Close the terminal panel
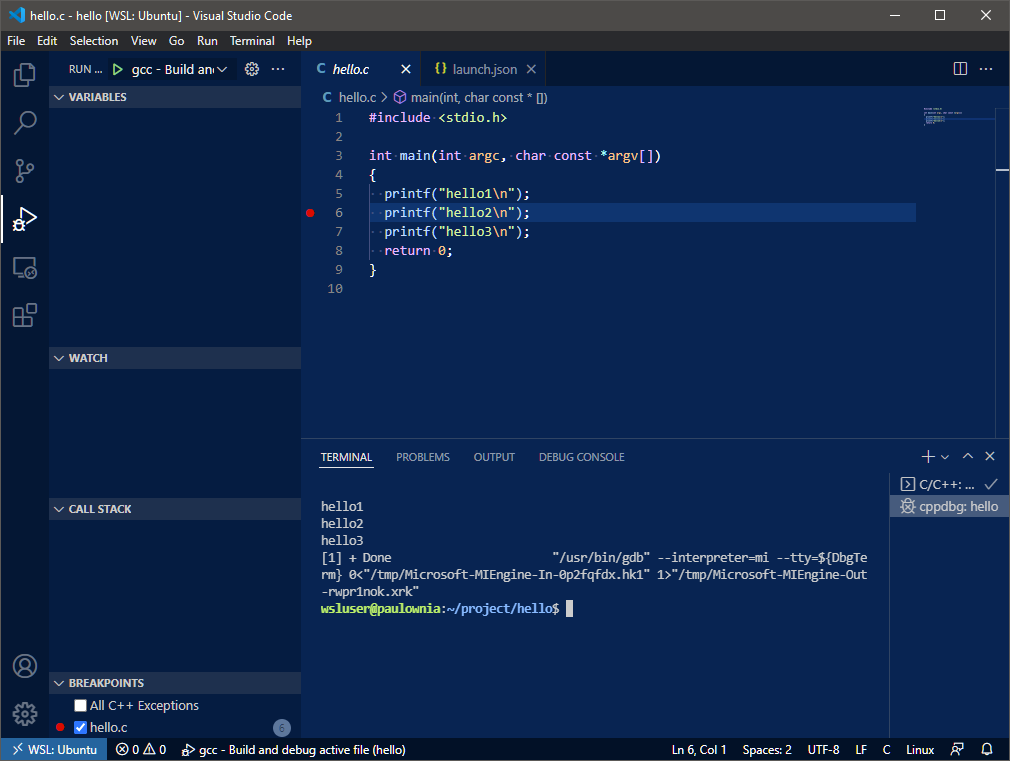Screen dimensions: 1010x761 pyautogui.click(x=990, y=456)
